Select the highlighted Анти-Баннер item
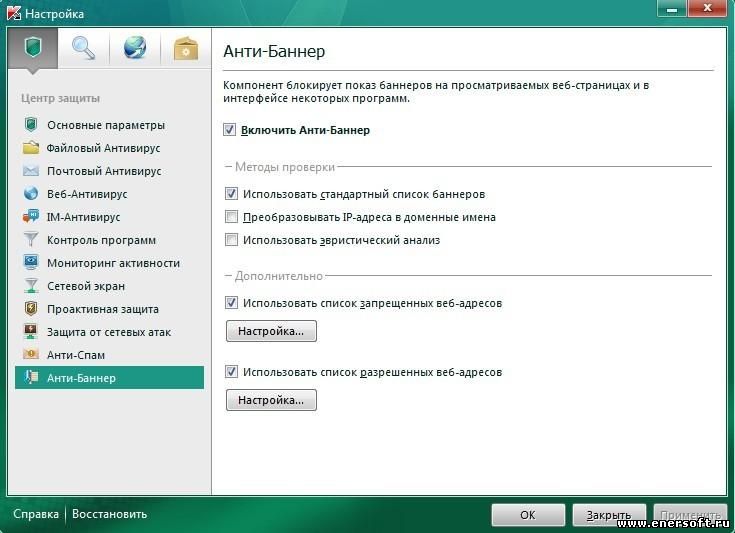Viewport: 735px width, 533px height. pyautogui.click(x=109, y=378)
